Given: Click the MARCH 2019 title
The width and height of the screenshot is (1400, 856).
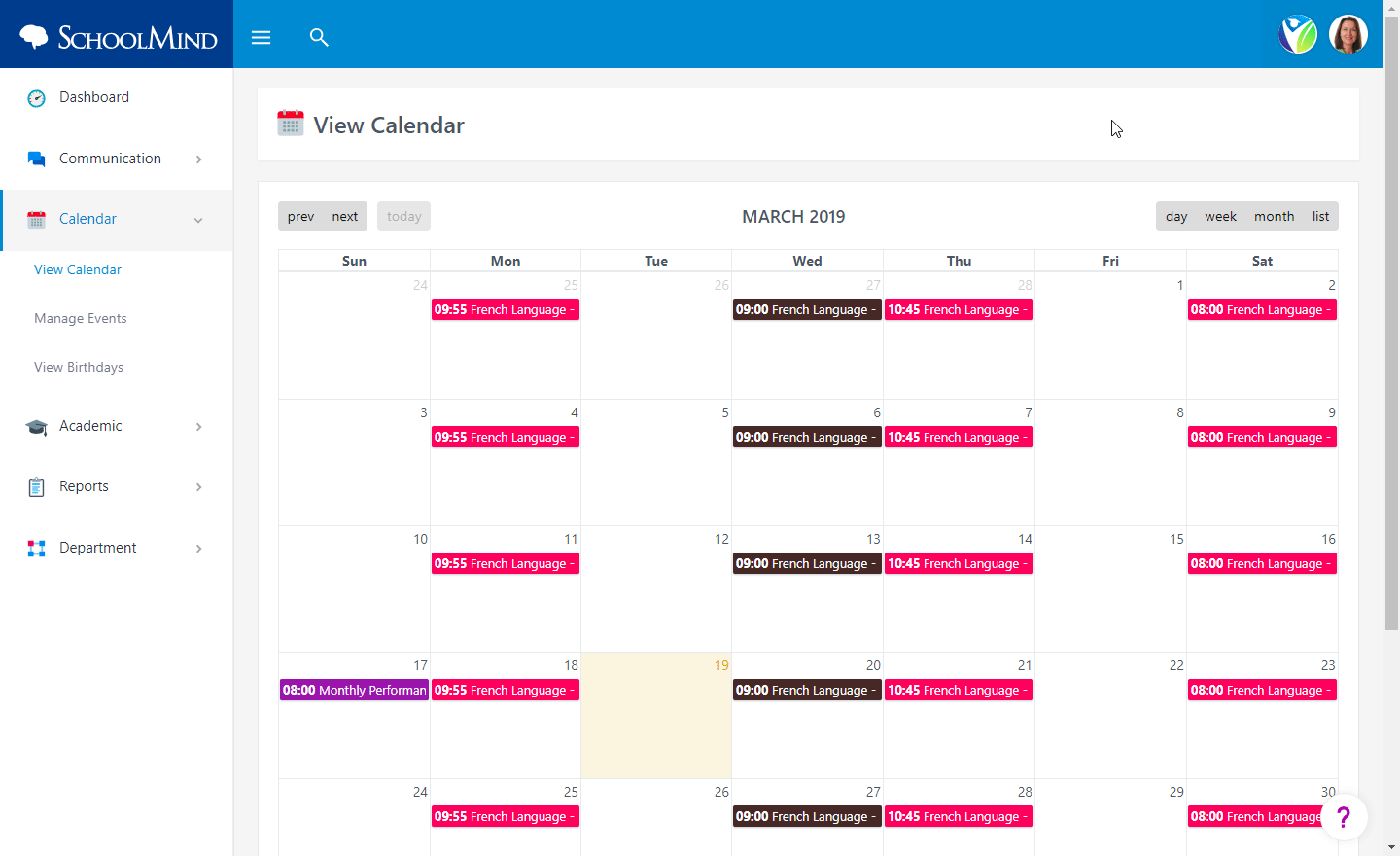Looking at the screenshot, I should [x=793, y=216].
